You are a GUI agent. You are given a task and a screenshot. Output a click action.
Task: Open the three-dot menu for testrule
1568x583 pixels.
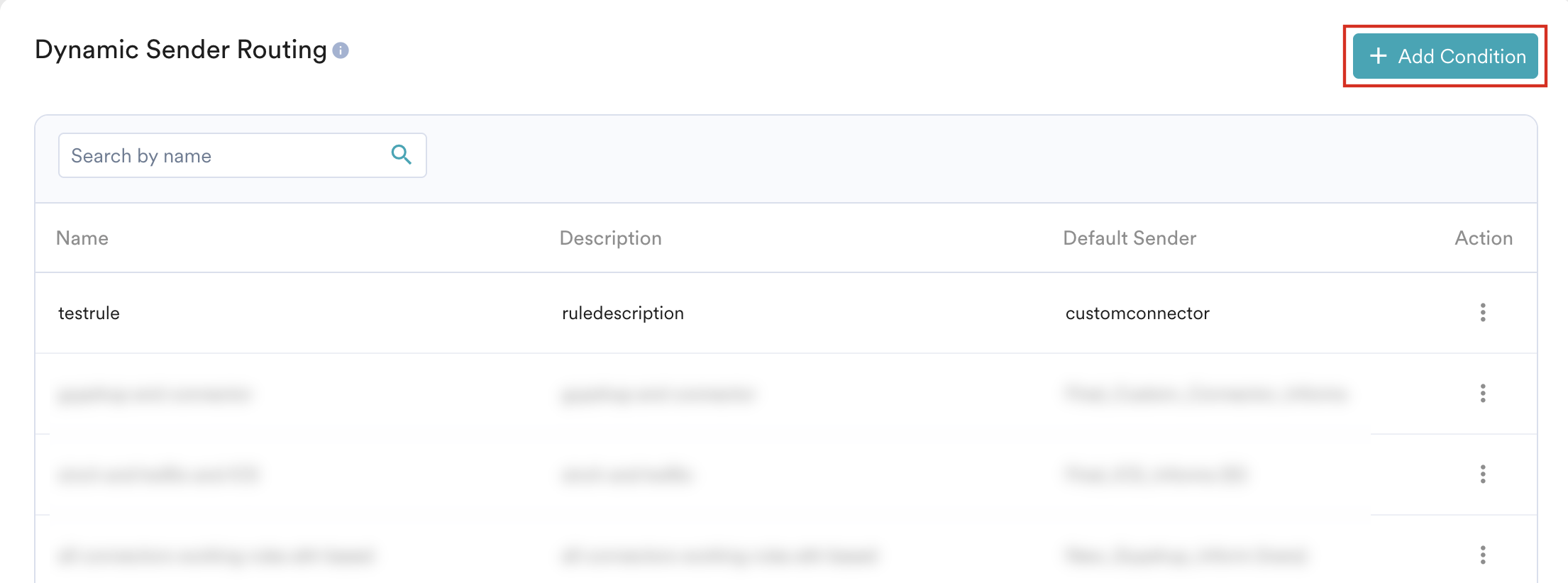(1482, 313)
